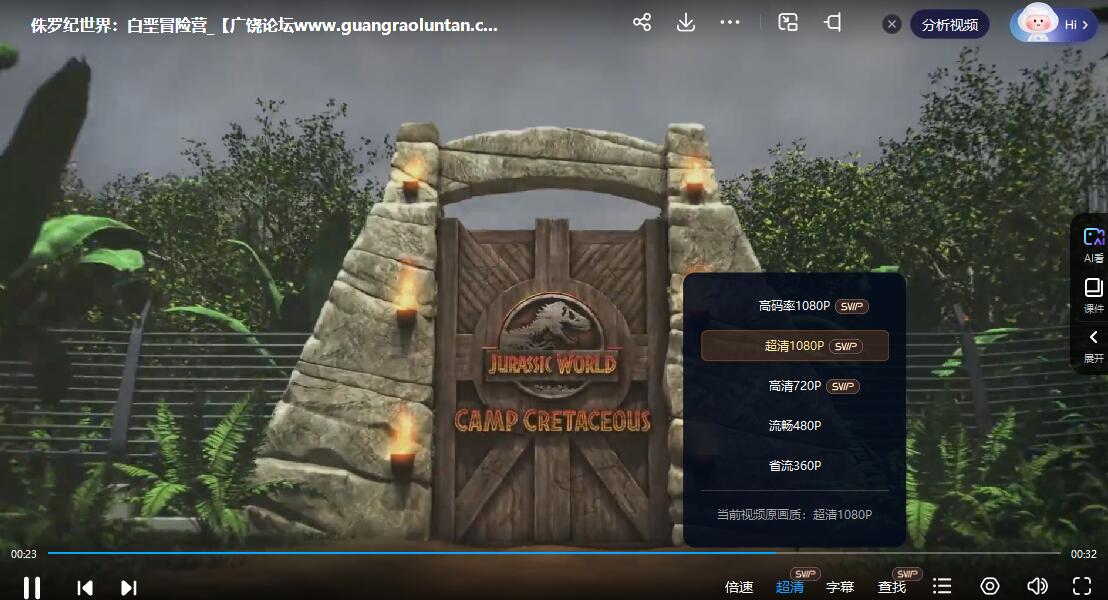Click the share icon in the top bar
The image size is (1108, 600).
point(642,23)
